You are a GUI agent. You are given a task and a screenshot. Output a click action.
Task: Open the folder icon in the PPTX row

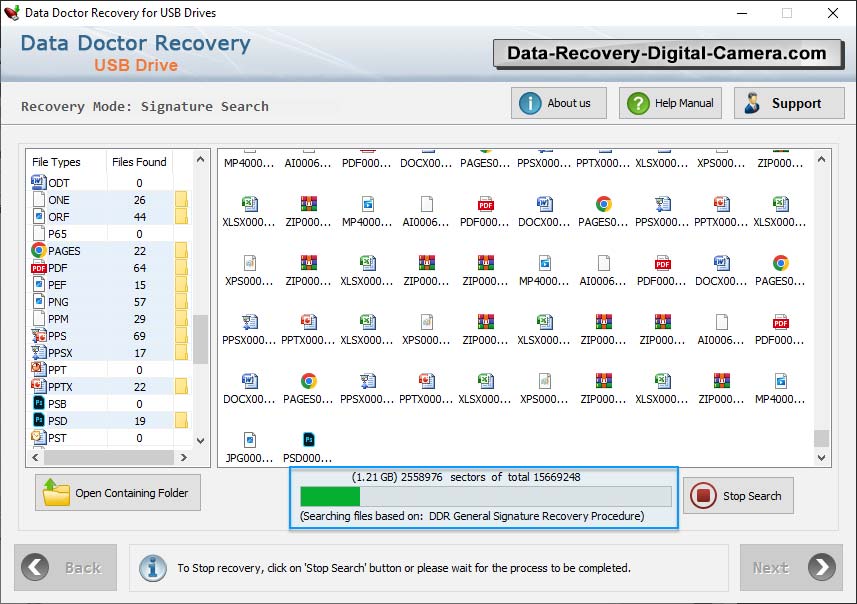tap(181, 386)
